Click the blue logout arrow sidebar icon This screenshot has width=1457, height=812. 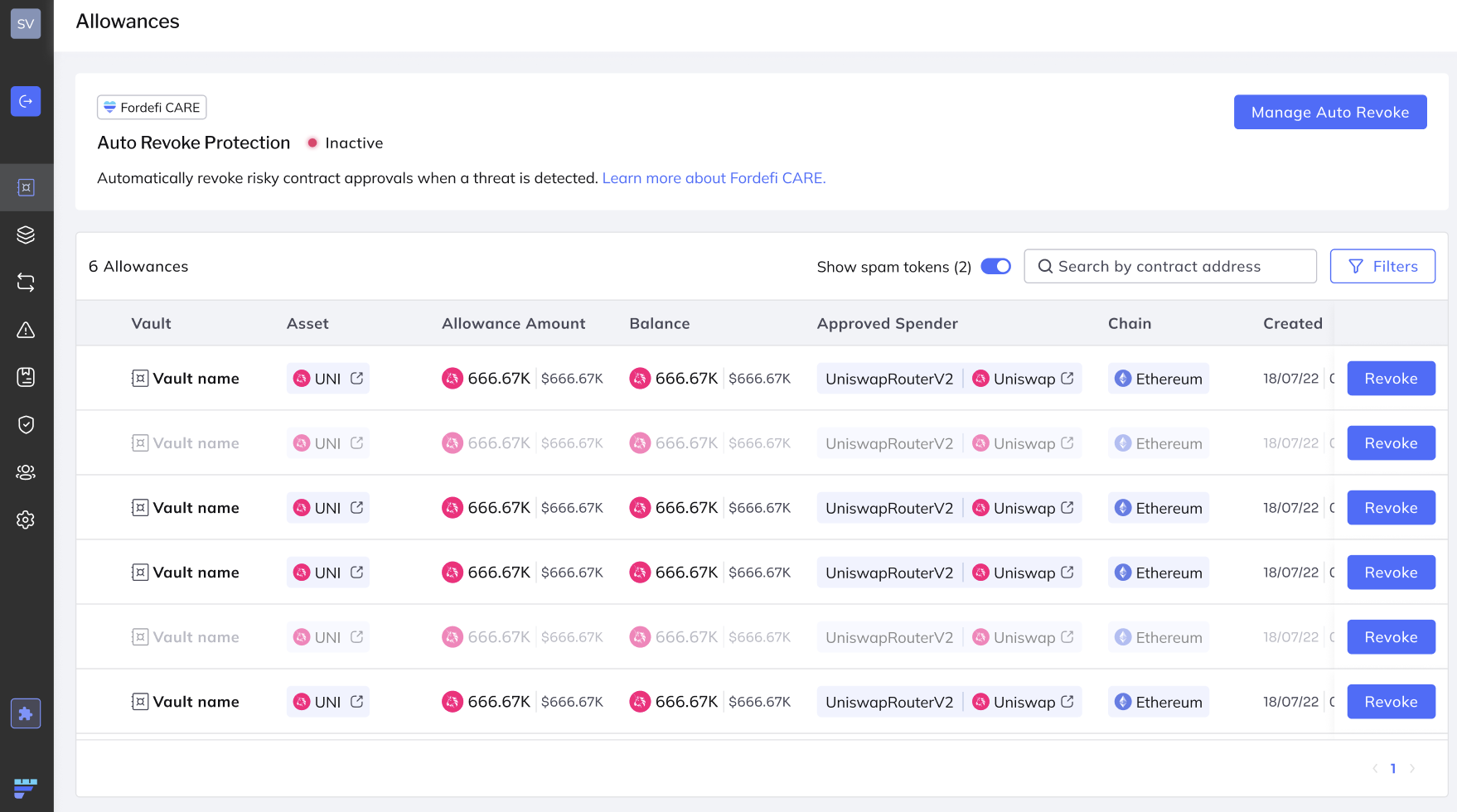click(26, 101)
